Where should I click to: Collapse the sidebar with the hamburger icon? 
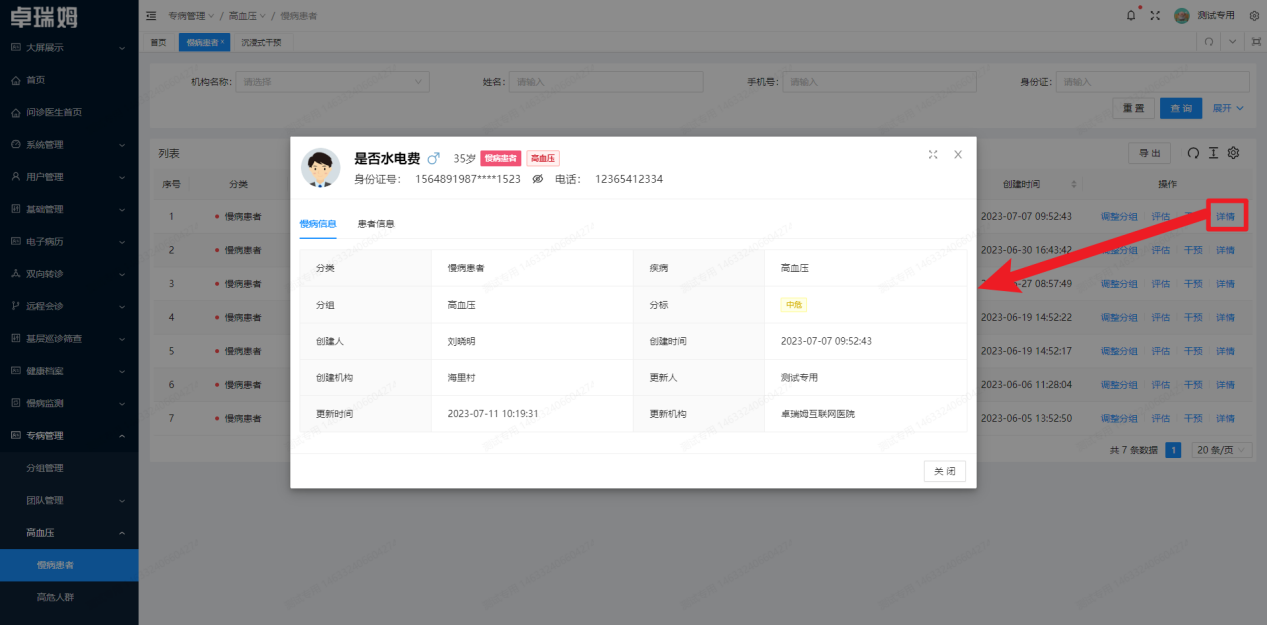(x=151, y=16)
